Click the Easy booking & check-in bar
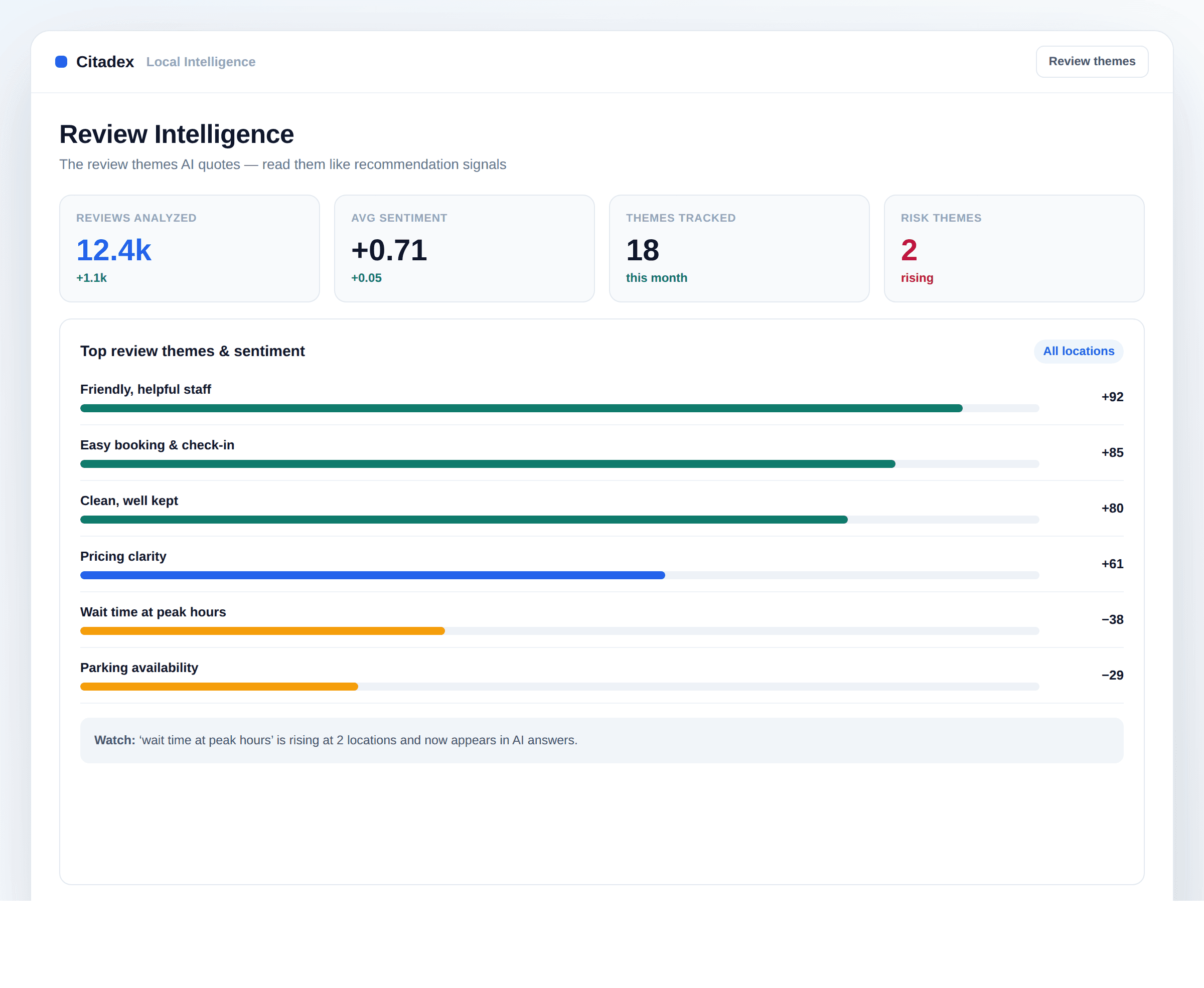The image size is (1204, 988). [559, 464]
